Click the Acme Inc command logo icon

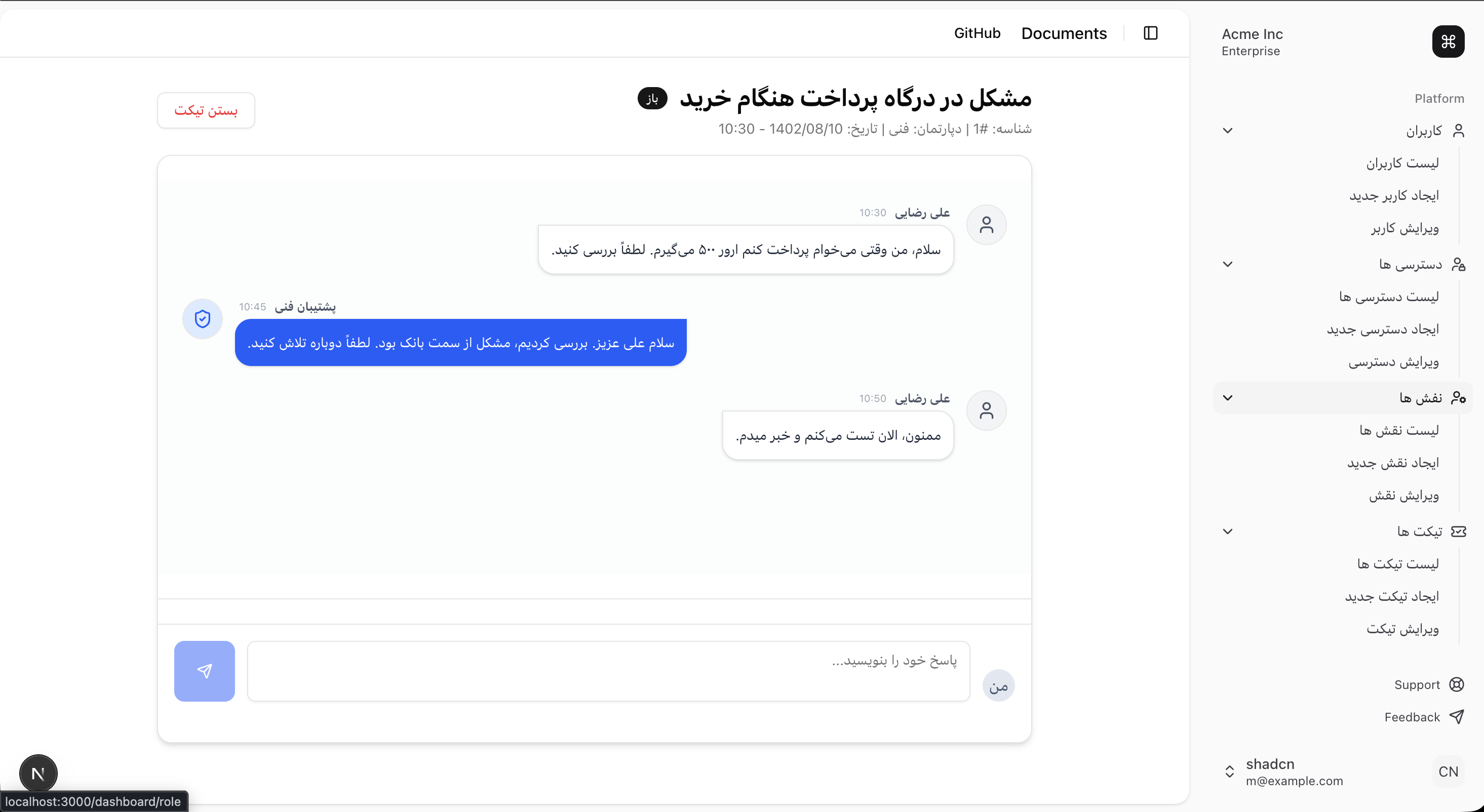point(1448,42)
